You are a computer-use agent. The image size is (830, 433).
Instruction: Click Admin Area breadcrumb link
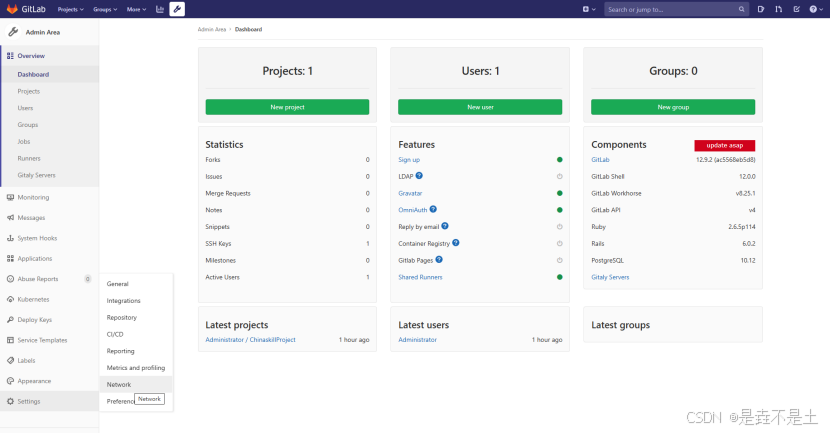click(212, 30)
